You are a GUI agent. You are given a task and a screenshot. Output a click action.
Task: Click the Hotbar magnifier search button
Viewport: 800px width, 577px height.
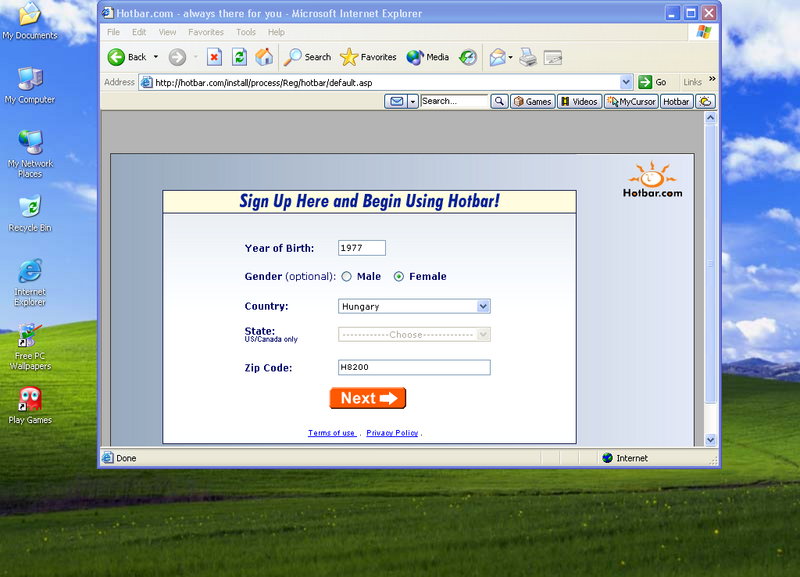(499, 102)
